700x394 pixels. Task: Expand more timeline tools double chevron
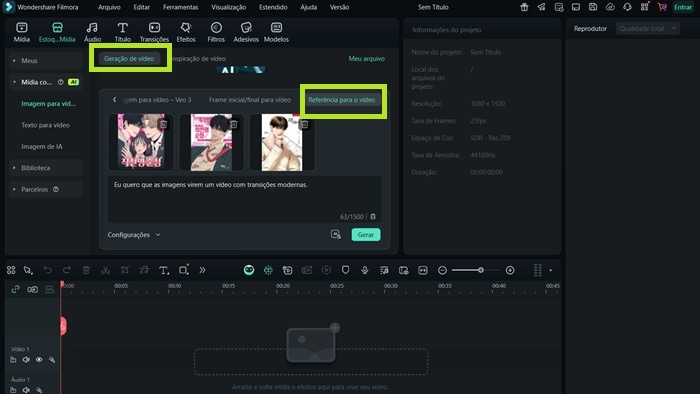pos(202,270)
